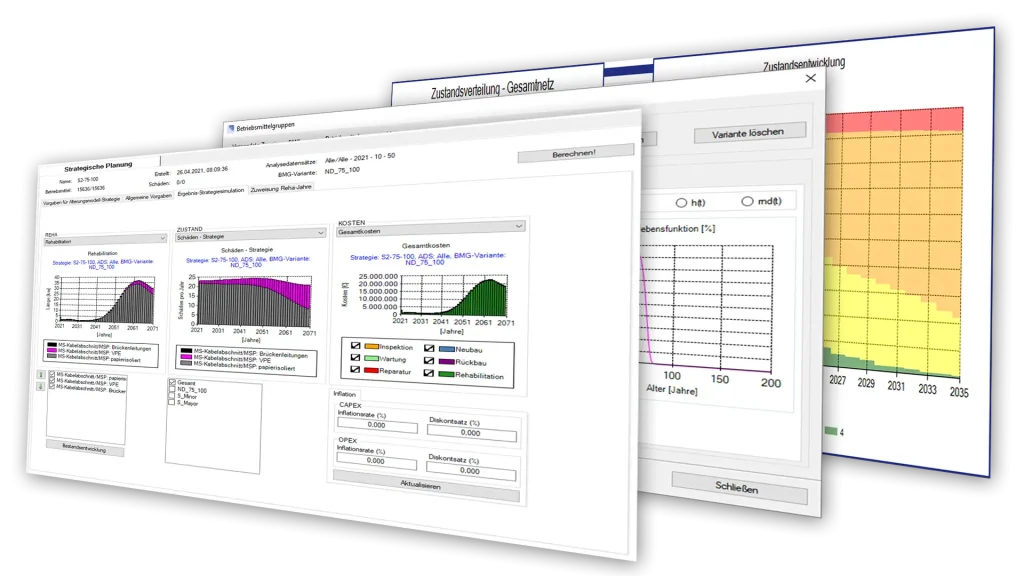The image size is (1024, 576).
Task: Toggle the Inspektion cost checkbox
Action: tap(356, 346)
